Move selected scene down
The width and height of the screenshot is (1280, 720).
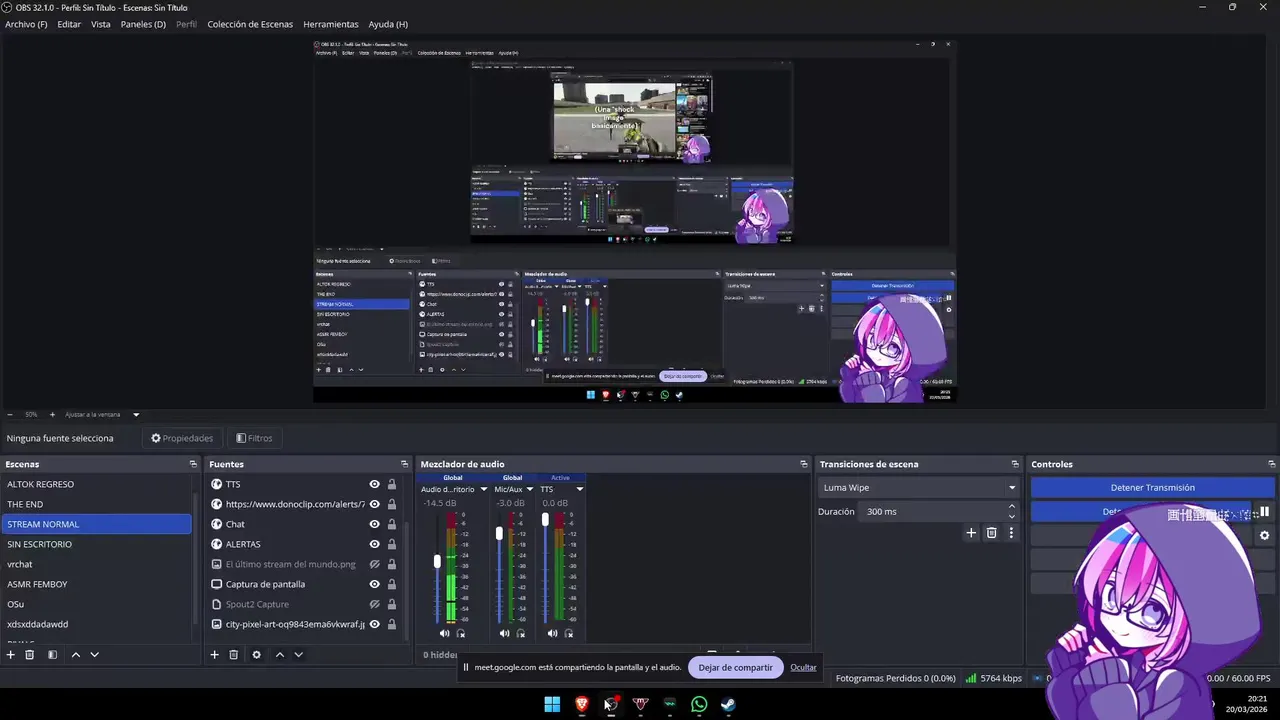94,655
